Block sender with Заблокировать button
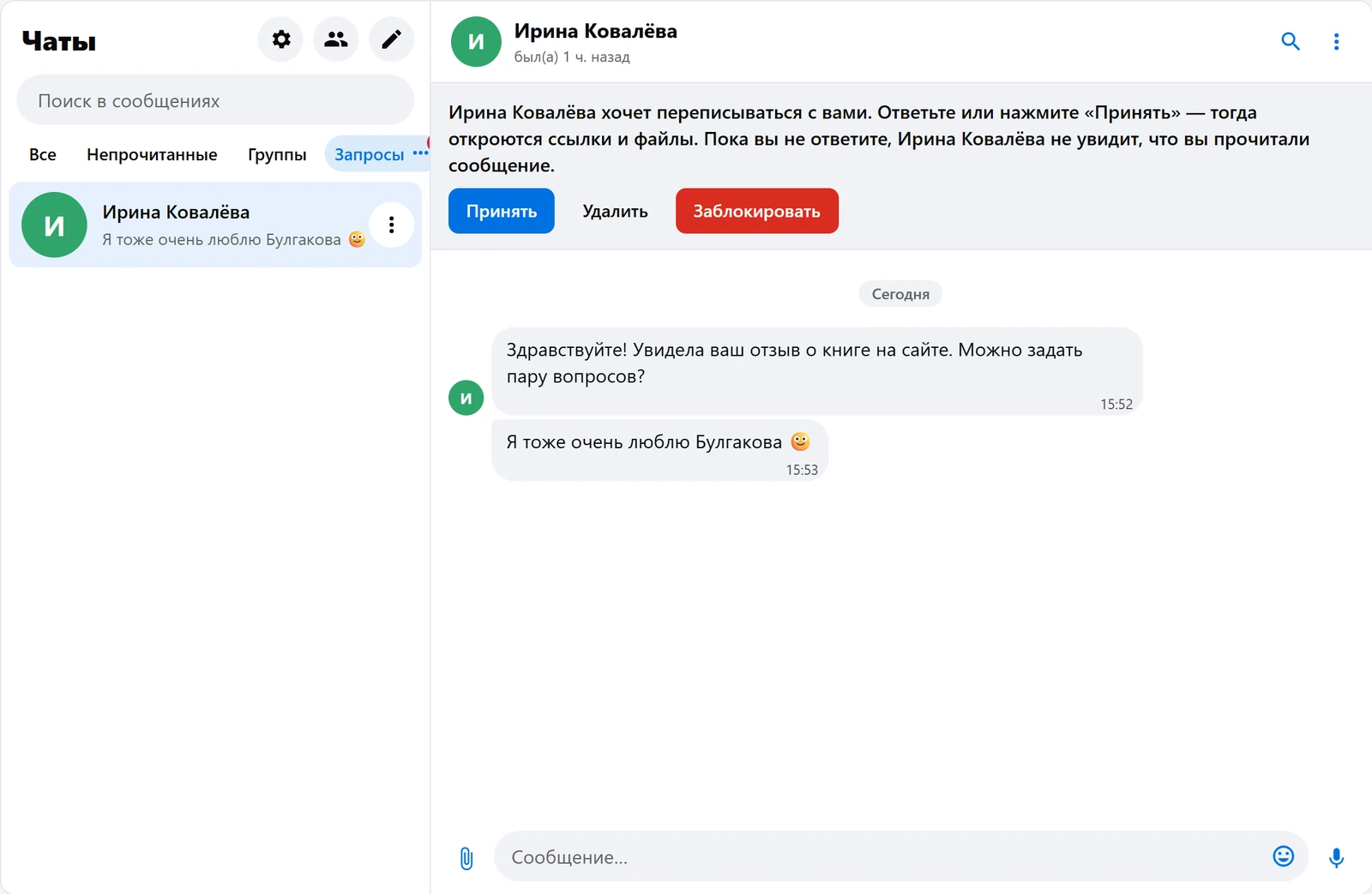 point(756,211)
